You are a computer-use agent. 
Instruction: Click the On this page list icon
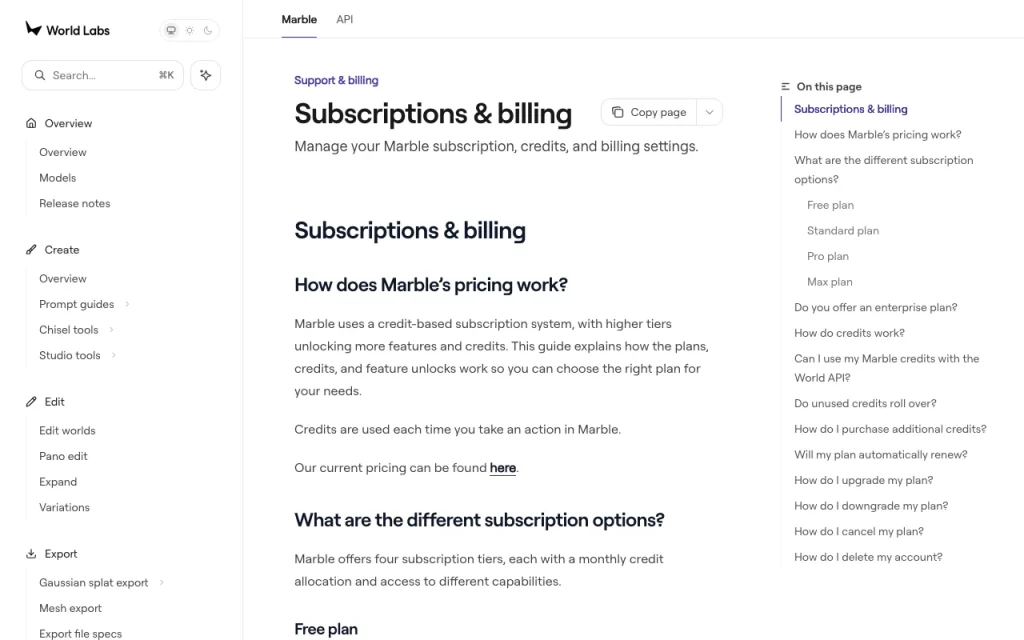(786, 86)
